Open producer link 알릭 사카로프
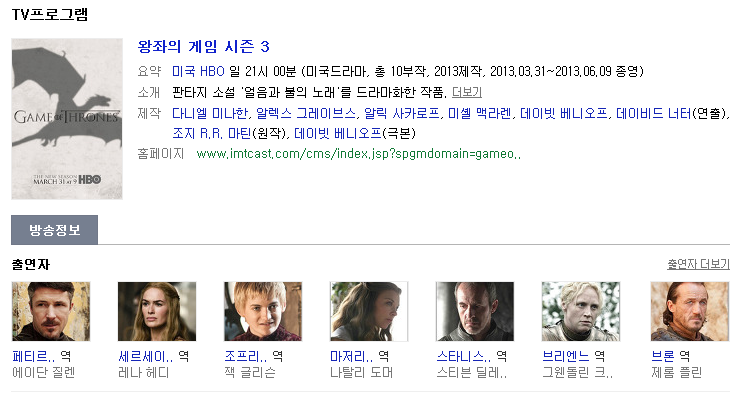Image resolution: width=739 pixels, height=403 pixels. point(402,113)
